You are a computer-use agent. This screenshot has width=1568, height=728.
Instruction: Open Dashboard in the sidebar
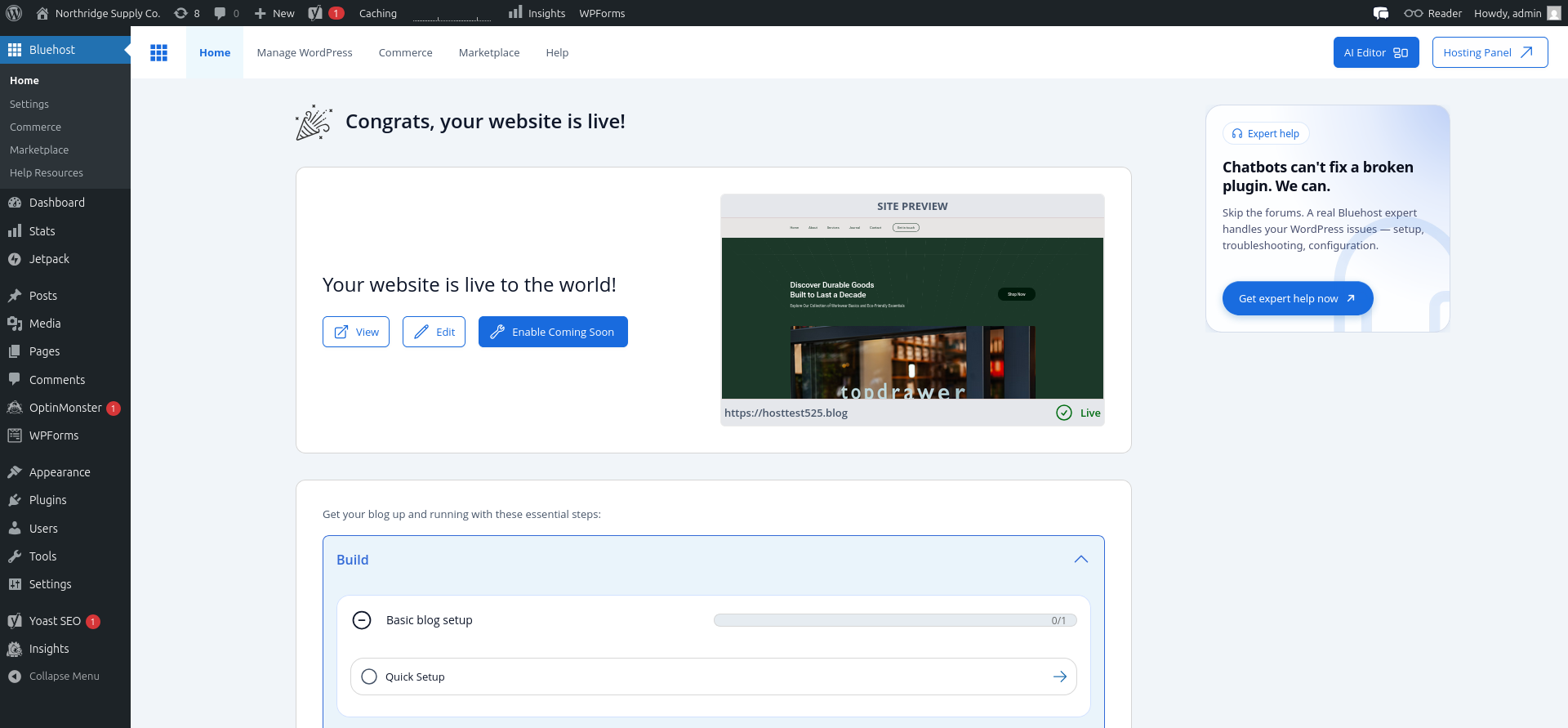pos(65,203)
